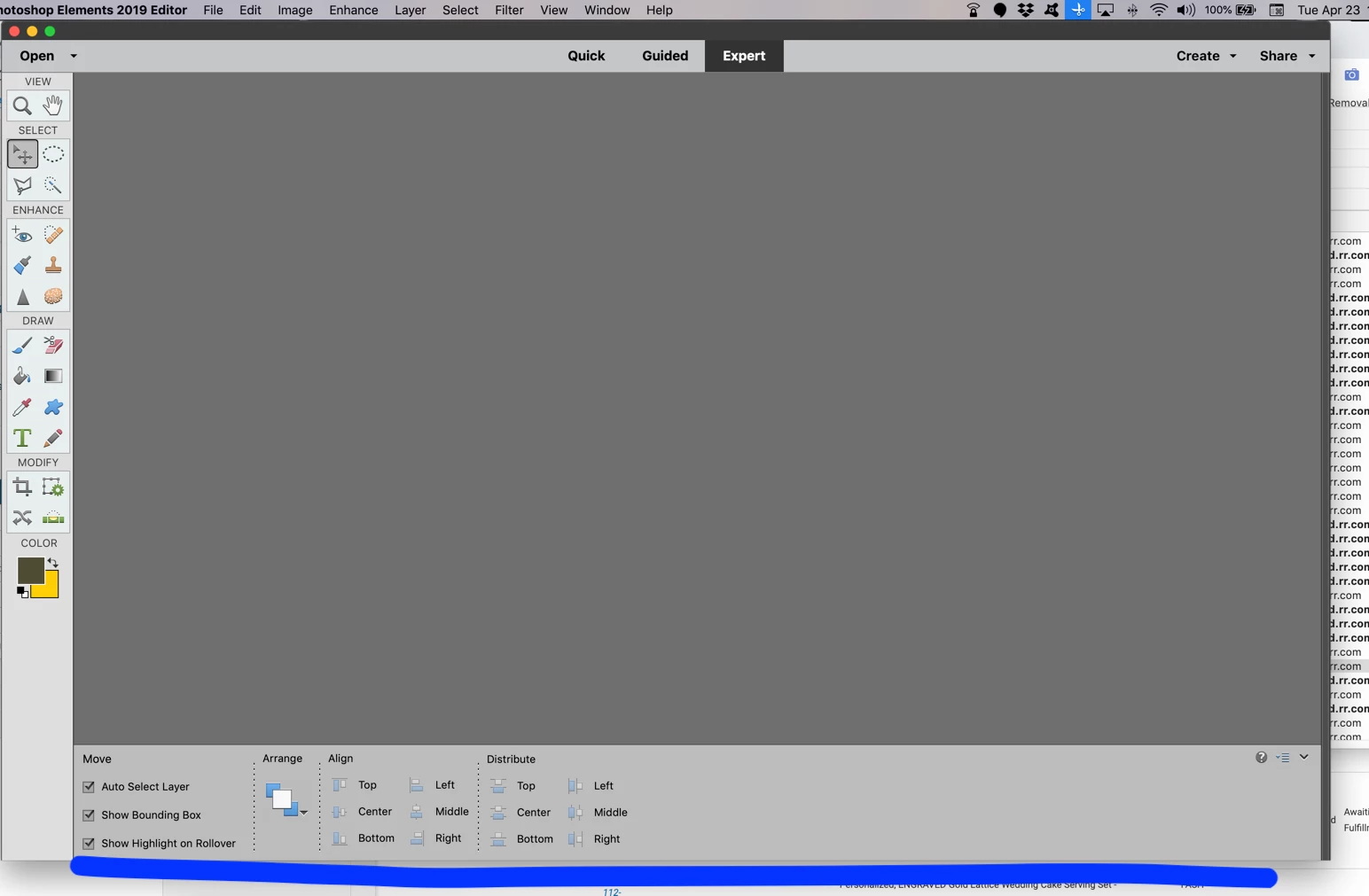The height and width of the screenshot is (896, 1369).
Task: Open the Window menu
Action: coord(606,10)
